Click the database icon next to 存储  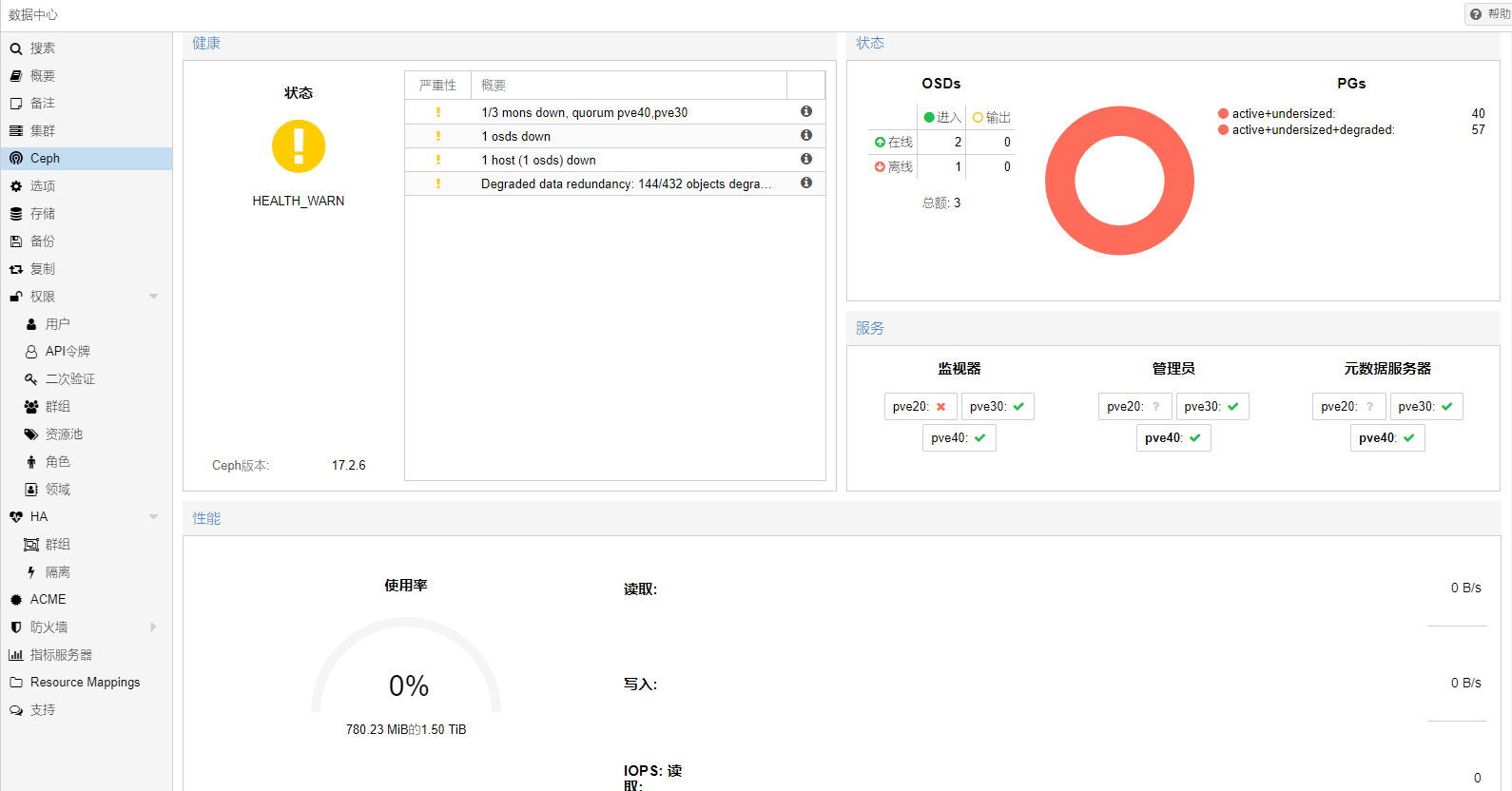tap(16, 213)
